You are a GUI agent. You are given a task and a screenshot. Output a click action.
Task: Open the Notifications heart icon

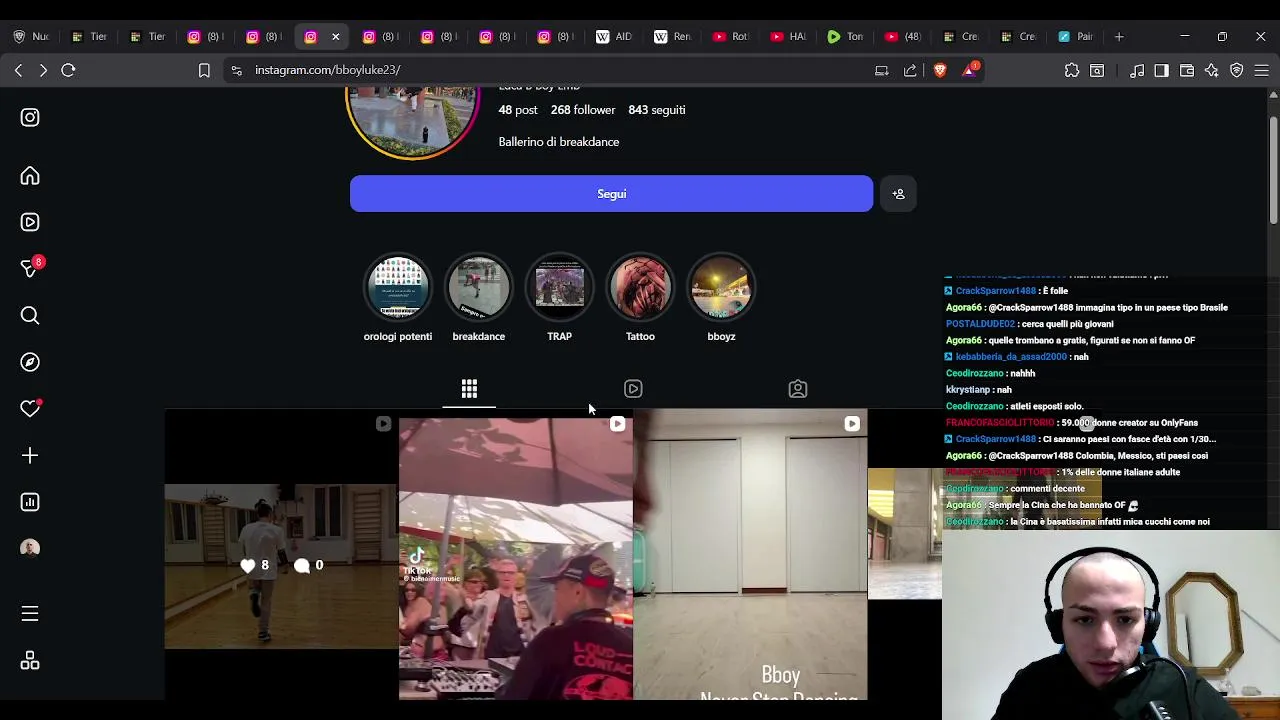[x=30, y=408]
